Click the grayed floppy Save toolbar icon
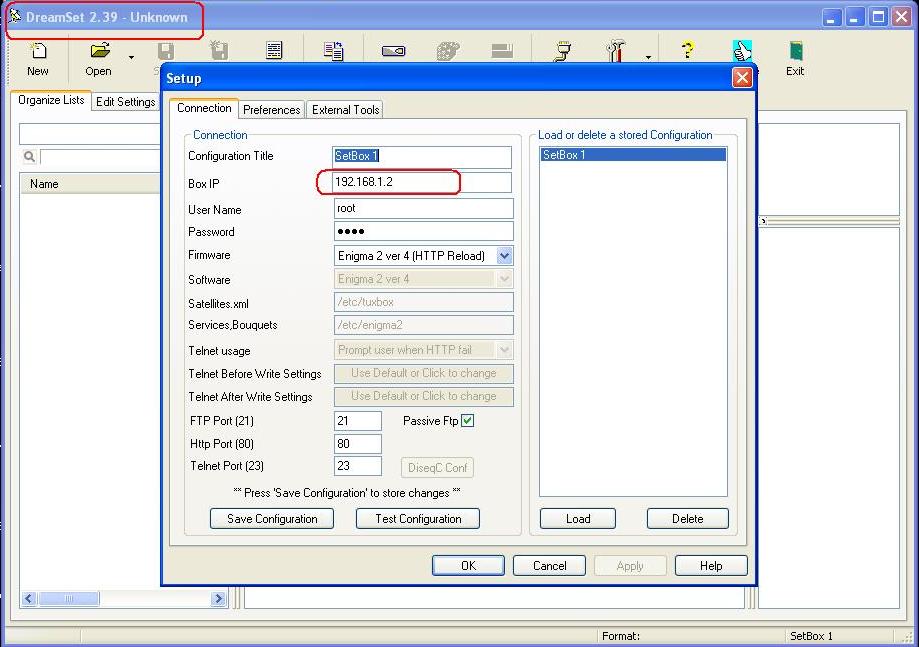Screen dimensions: 919x647 (x=166, y=51)
